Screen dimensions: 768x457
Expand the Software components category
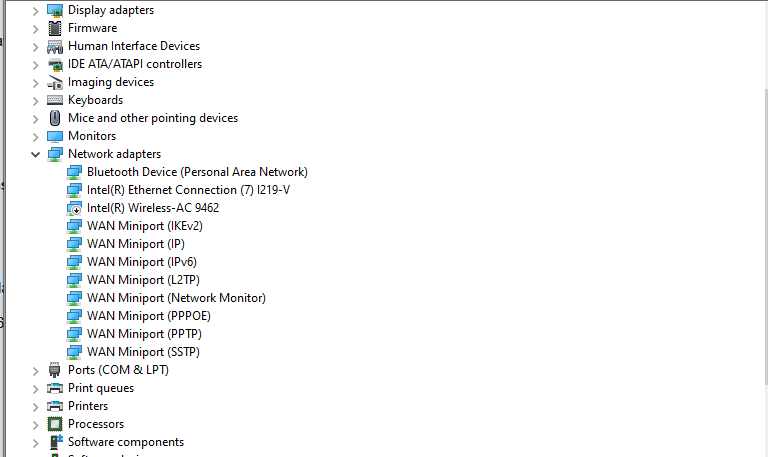pos(36,442)
